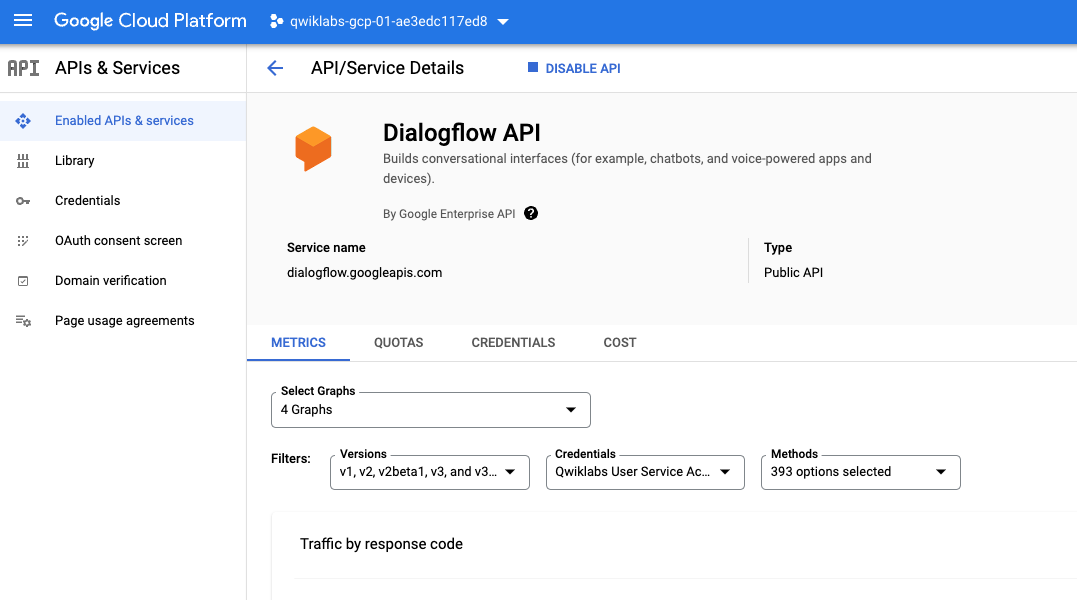Open the Versions filter dropdown
This screenshot has width=1077, height=600.
[429, 472]
